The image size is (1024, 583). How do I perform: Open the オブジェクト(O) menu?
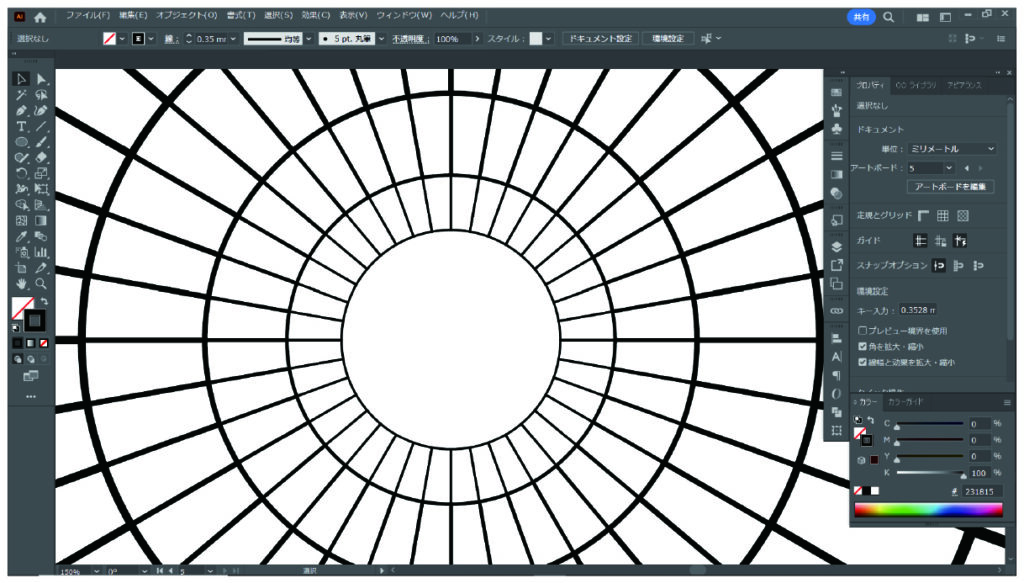pos(186,15)
